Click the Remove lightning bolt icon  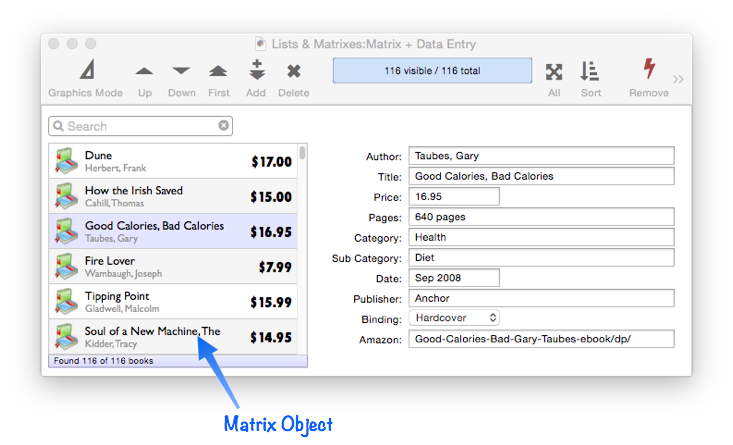(x=649, y=70)
